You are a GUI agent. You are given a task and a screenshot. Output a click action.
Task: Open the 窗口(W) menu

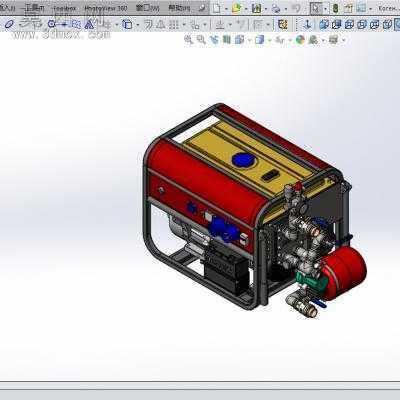[x=147, y=8]
